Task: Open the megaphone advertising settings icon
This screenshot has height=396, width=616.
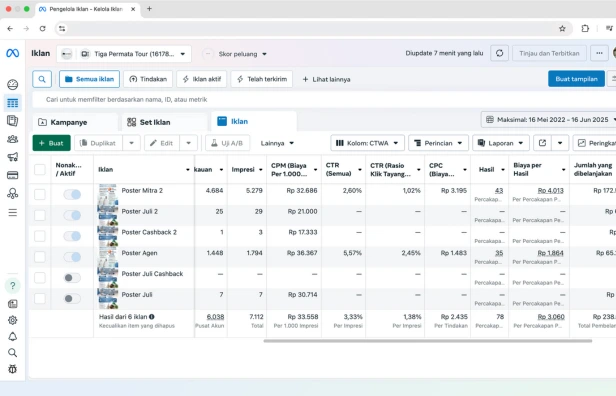Action: pyautogui.click(x=13, y=157)
